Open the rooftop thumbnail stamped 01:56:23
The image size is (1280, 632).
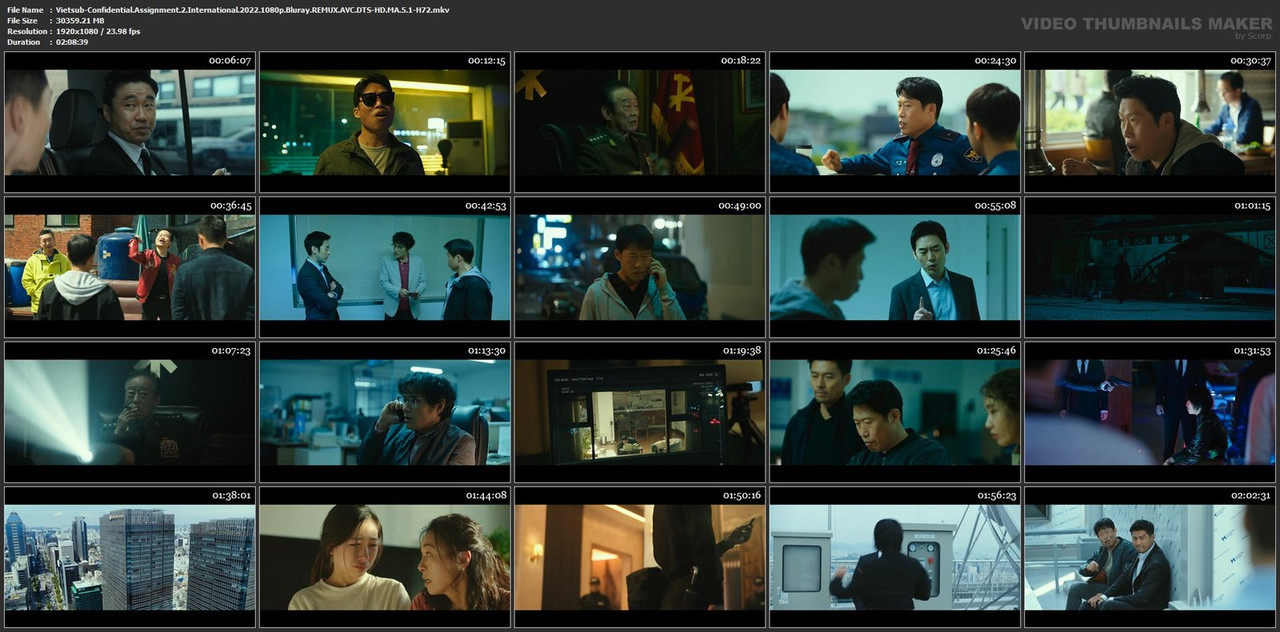pos(895,557)
